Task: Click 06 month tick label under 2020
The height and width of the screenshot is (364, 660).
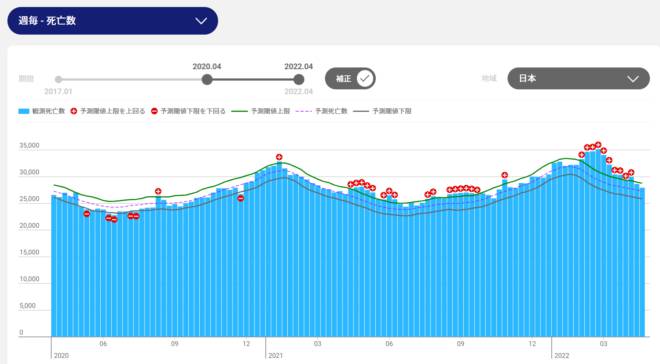Action: tap(103, 344)
